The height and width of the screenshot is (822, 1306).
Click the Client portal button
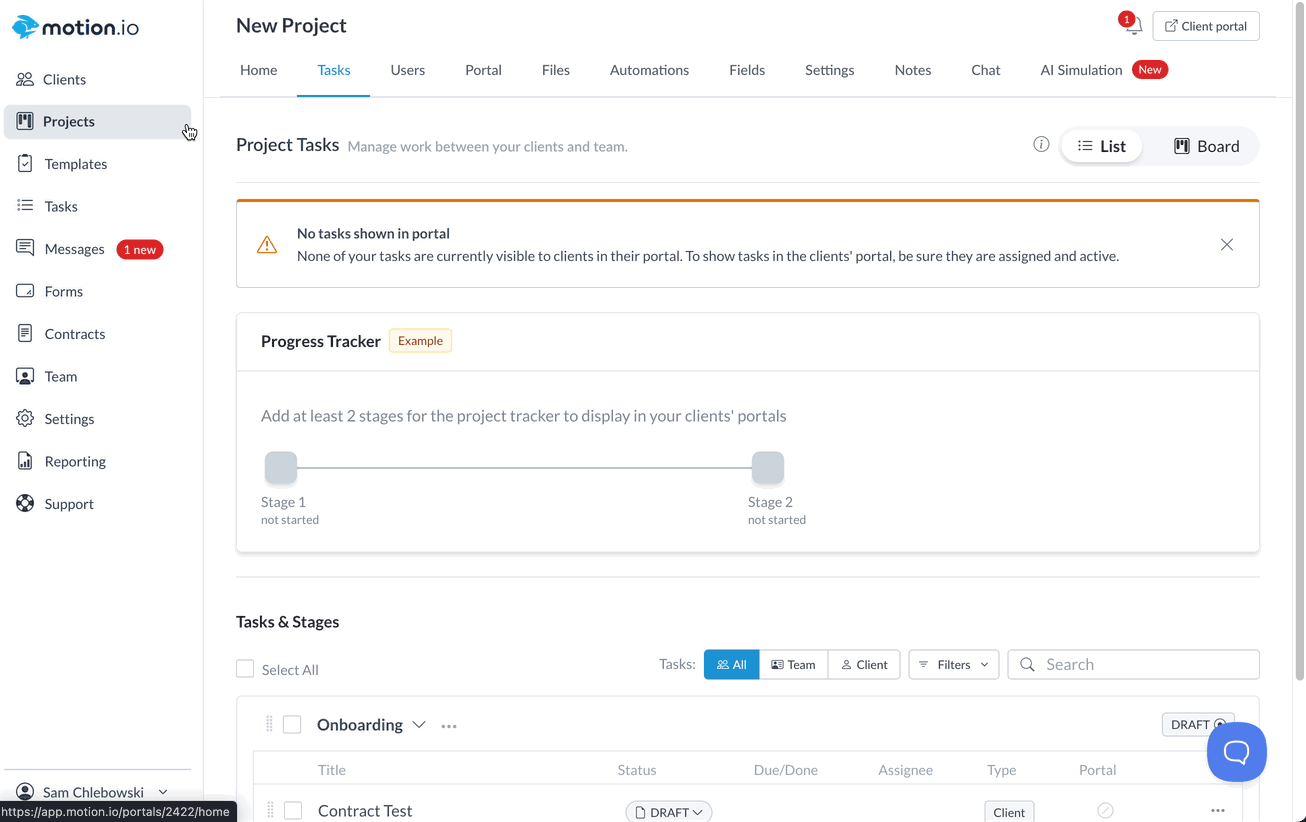coord(1205,26)
